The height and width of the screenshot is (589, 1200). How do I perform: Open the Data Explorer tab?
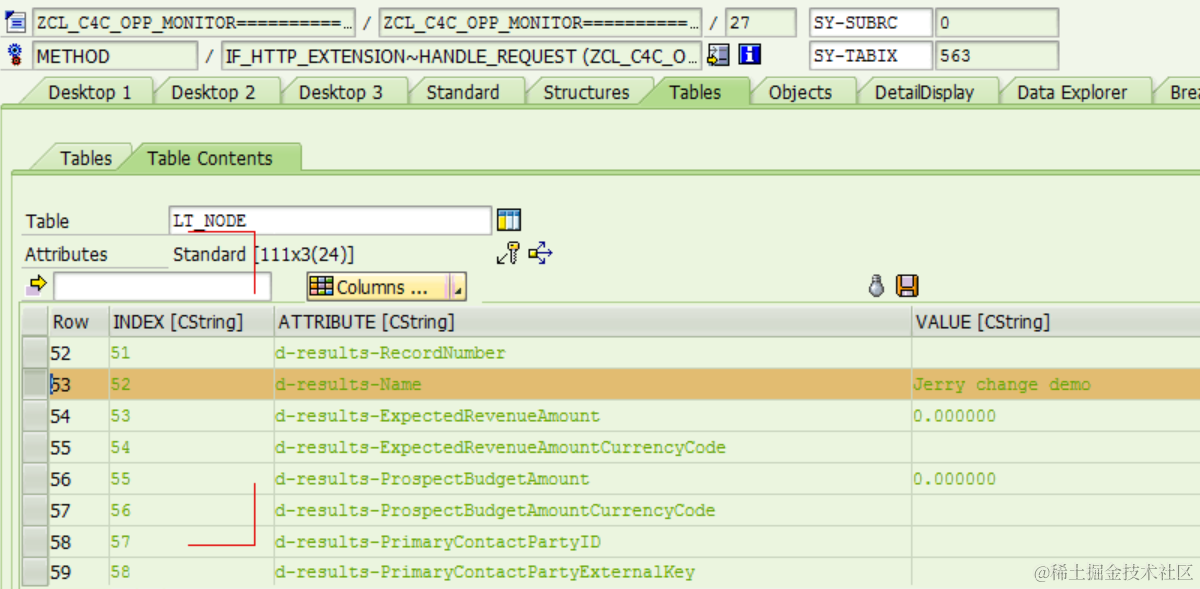pos(1071,92)
